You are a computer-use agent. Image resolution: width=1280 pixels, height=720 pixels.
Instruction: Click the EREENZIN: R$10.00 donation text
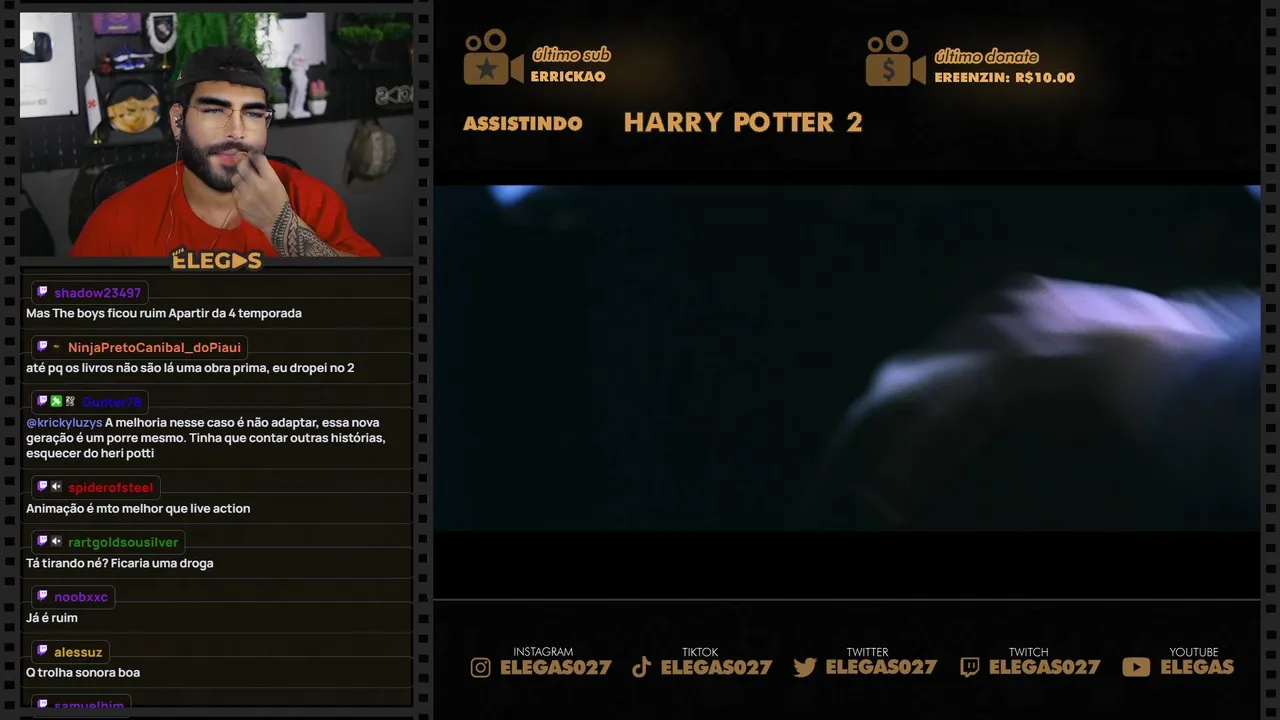coord(1005,78)
